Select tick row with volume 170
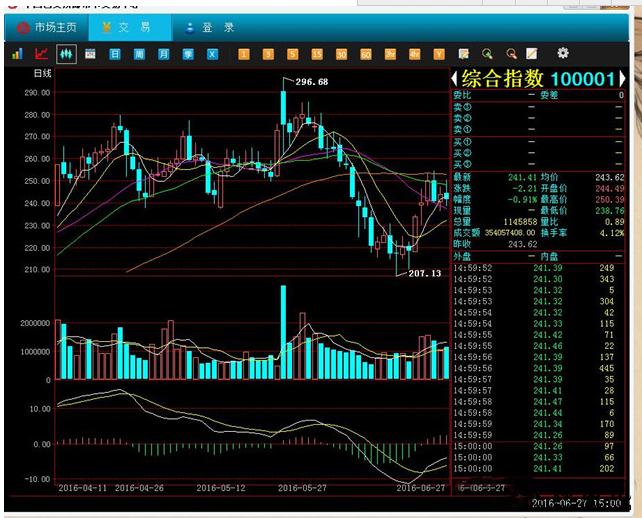642x518 pixels. point(538,424)
